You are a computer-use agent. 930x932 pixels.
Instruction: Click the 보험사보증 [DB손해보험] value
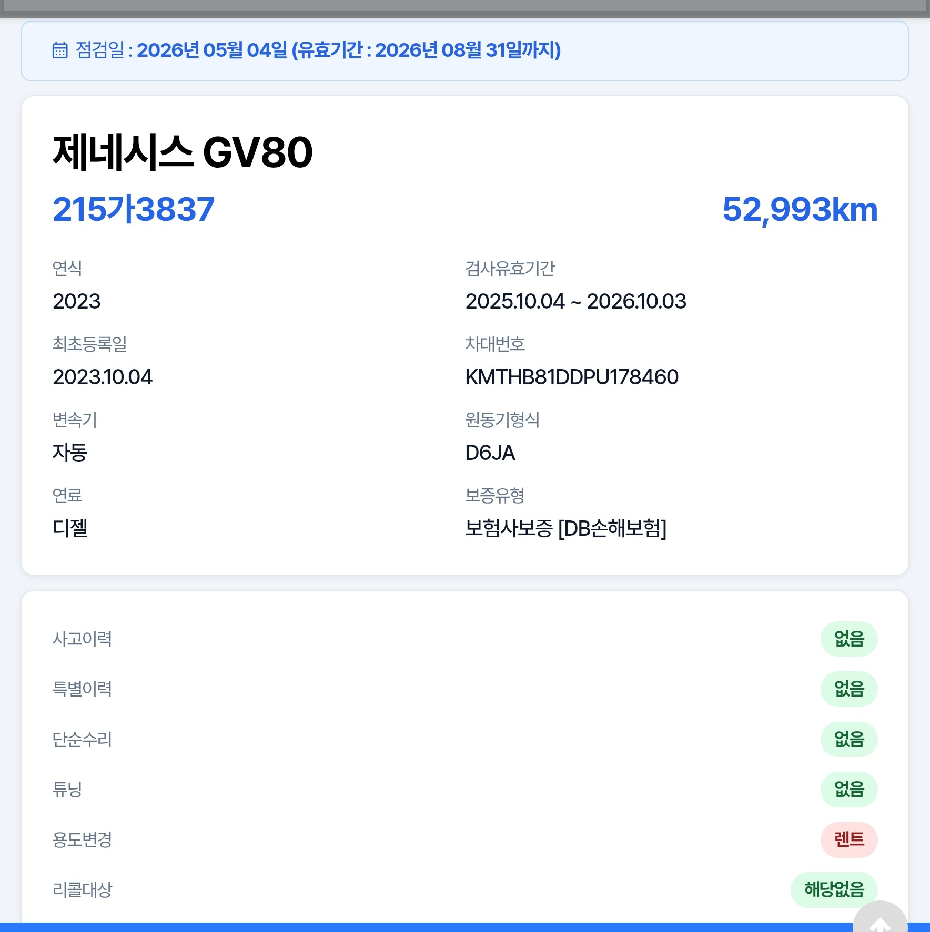pos(566,528)
